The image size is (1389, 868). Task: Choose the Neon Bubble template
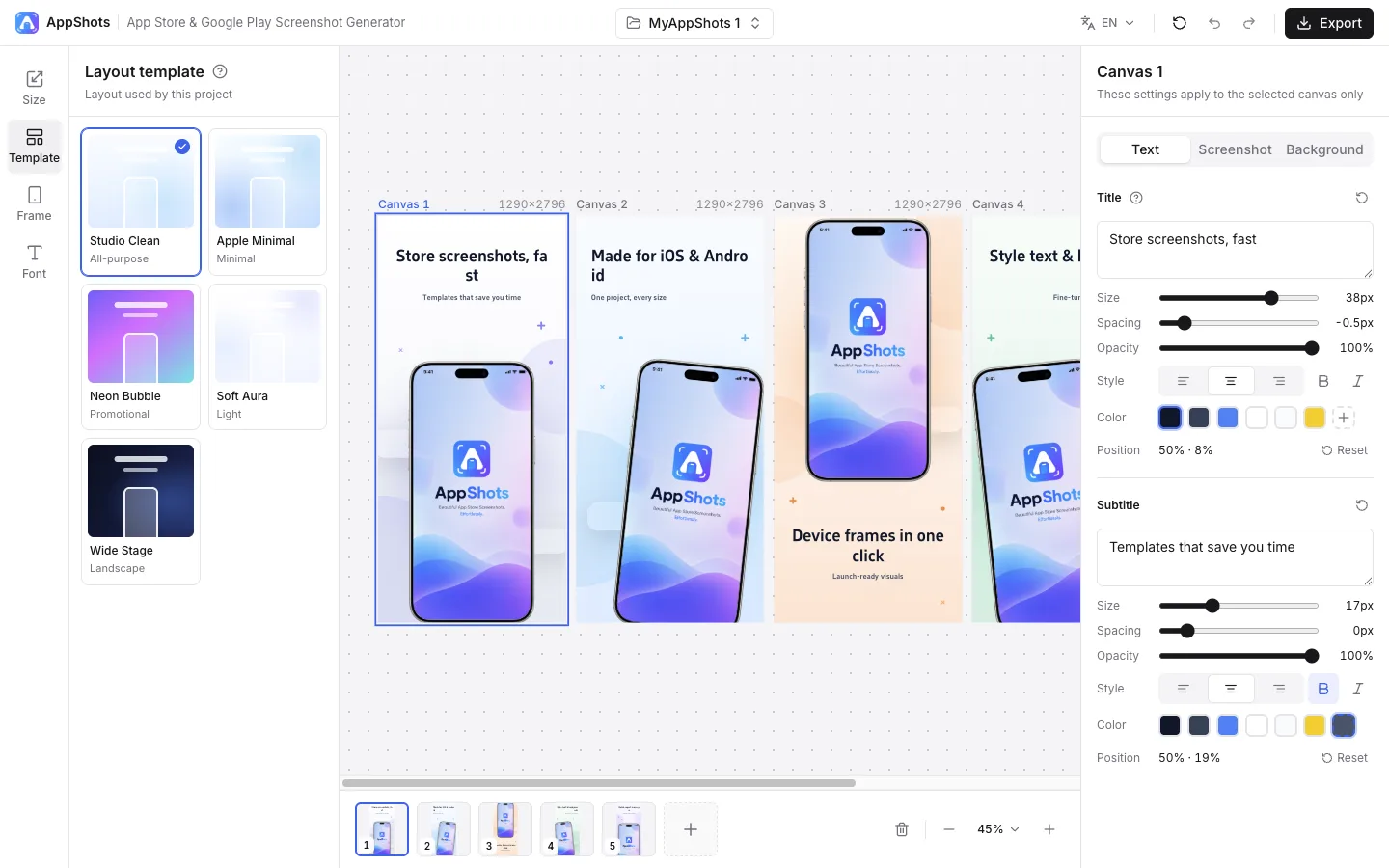(x=141, y=357)
